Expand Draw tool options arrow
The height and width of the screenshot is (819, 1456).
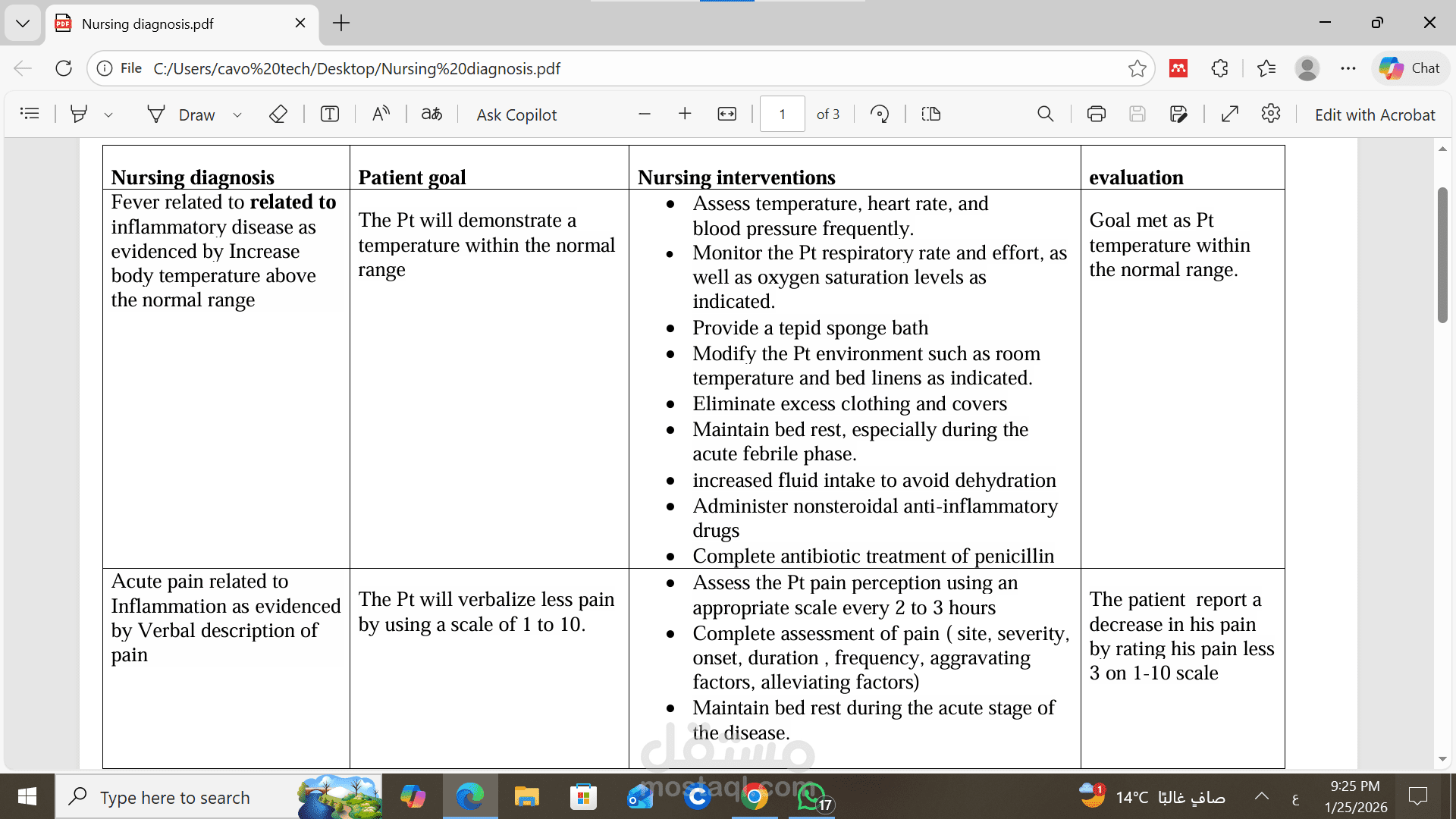(237, 115)
